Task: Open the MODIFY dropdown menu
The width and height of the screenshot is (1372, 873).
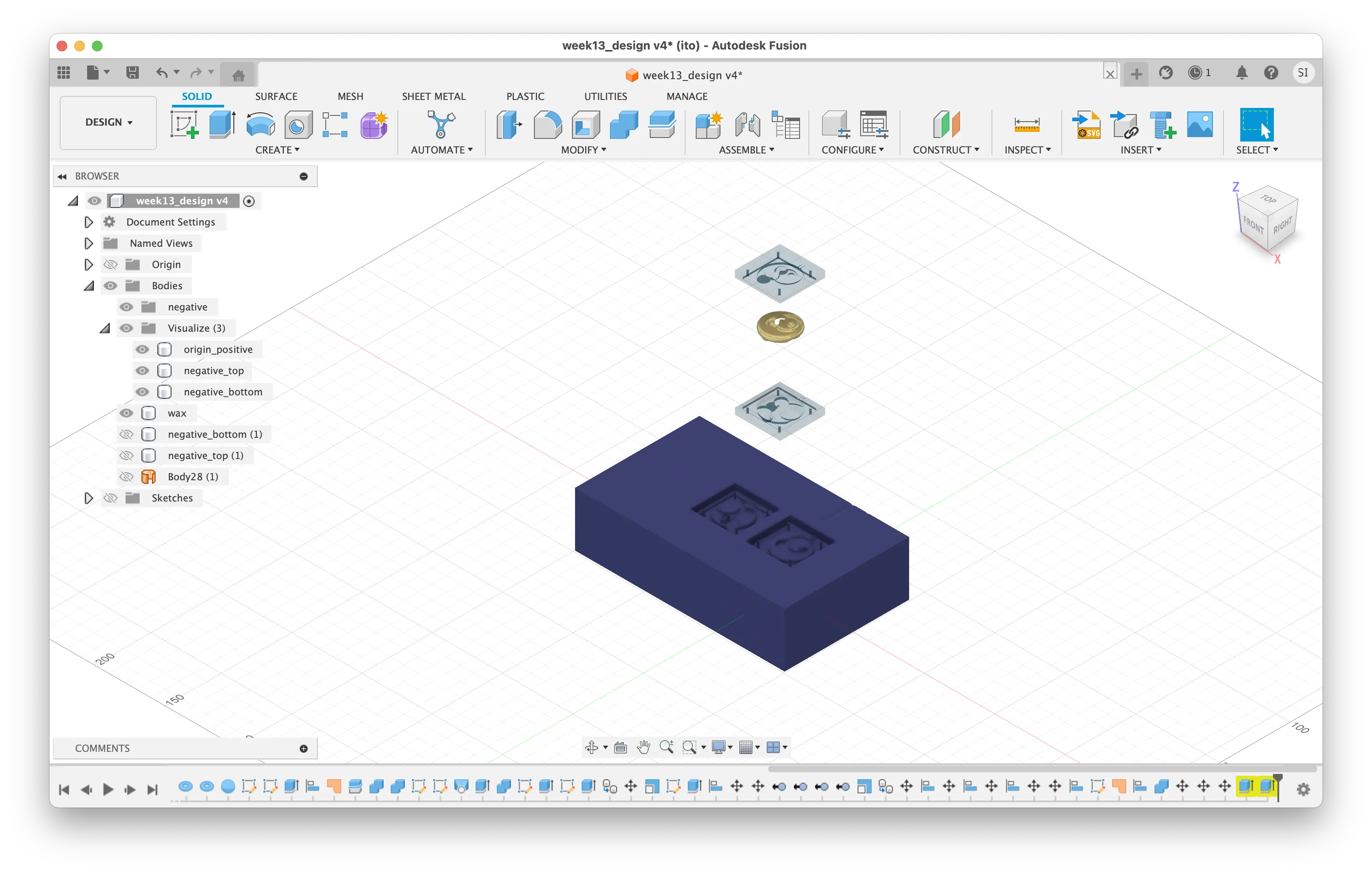Action: 583,150
